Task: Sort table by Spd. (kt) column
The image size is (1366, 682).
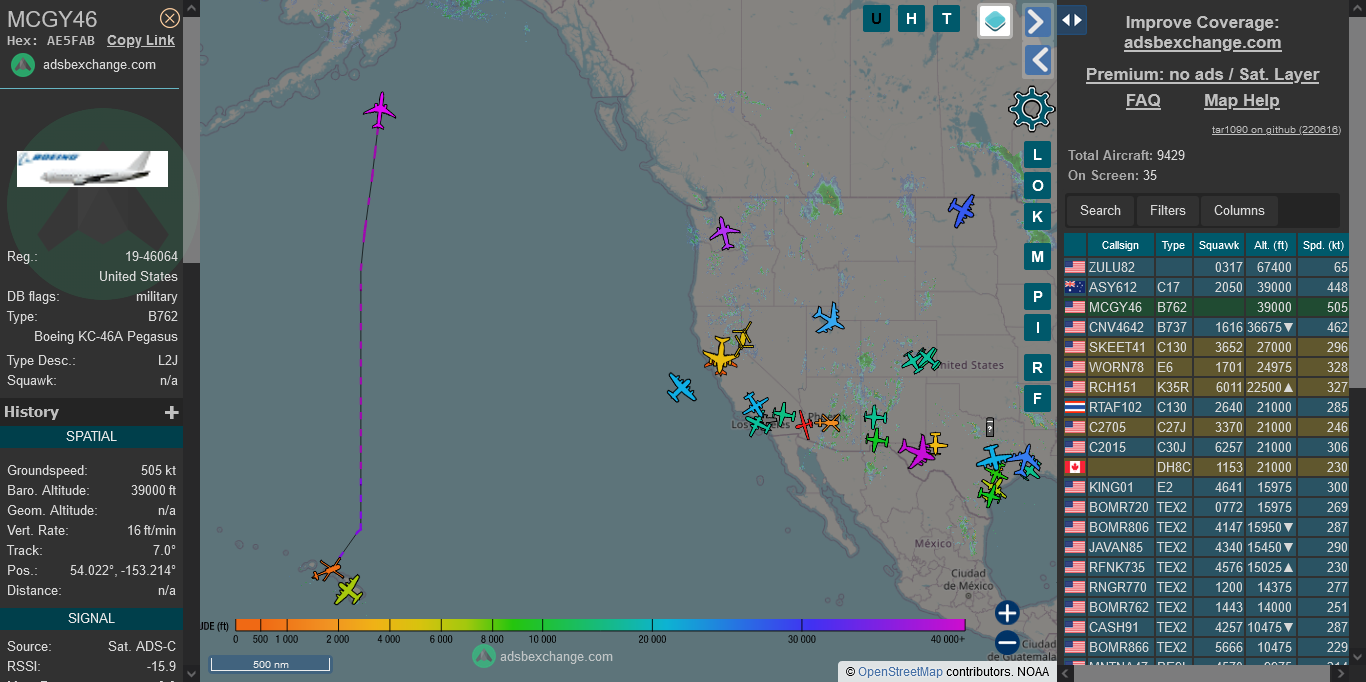Action: click(x=1324, y=245)
